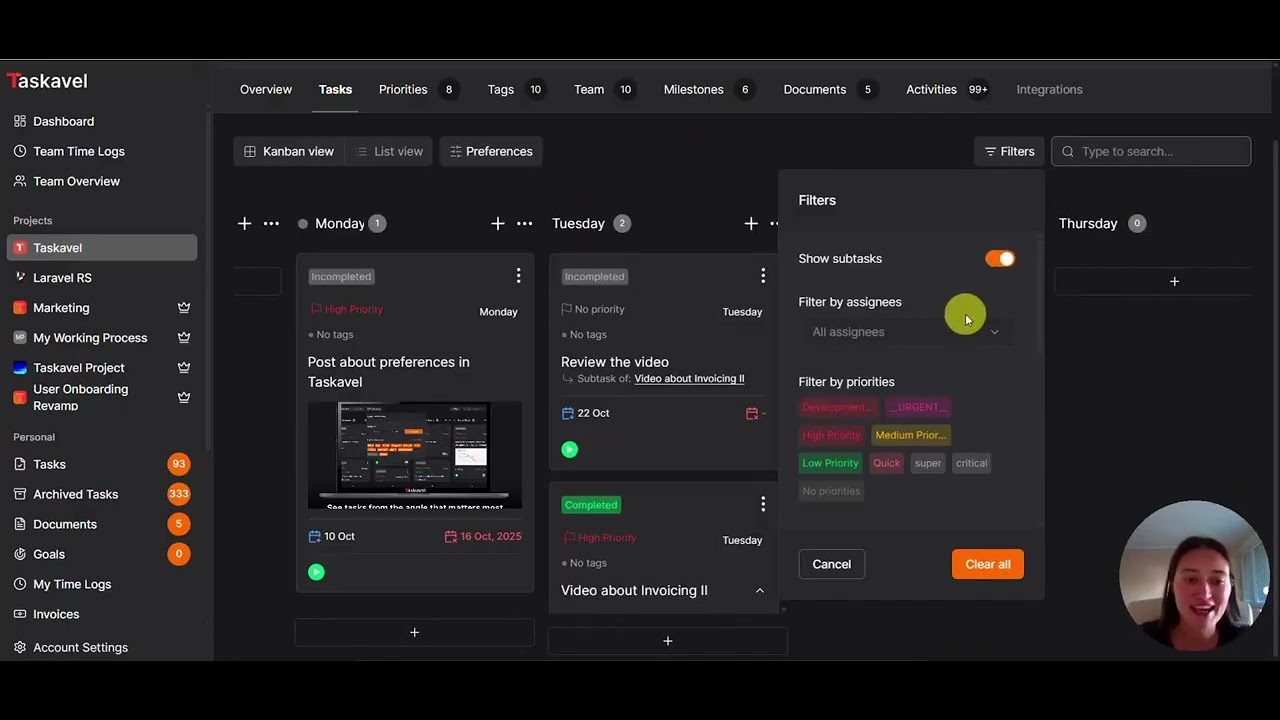Open personal Tasks with 93 badge
The width and height of the screenshot is (1280, 720).
coord(100,464)
